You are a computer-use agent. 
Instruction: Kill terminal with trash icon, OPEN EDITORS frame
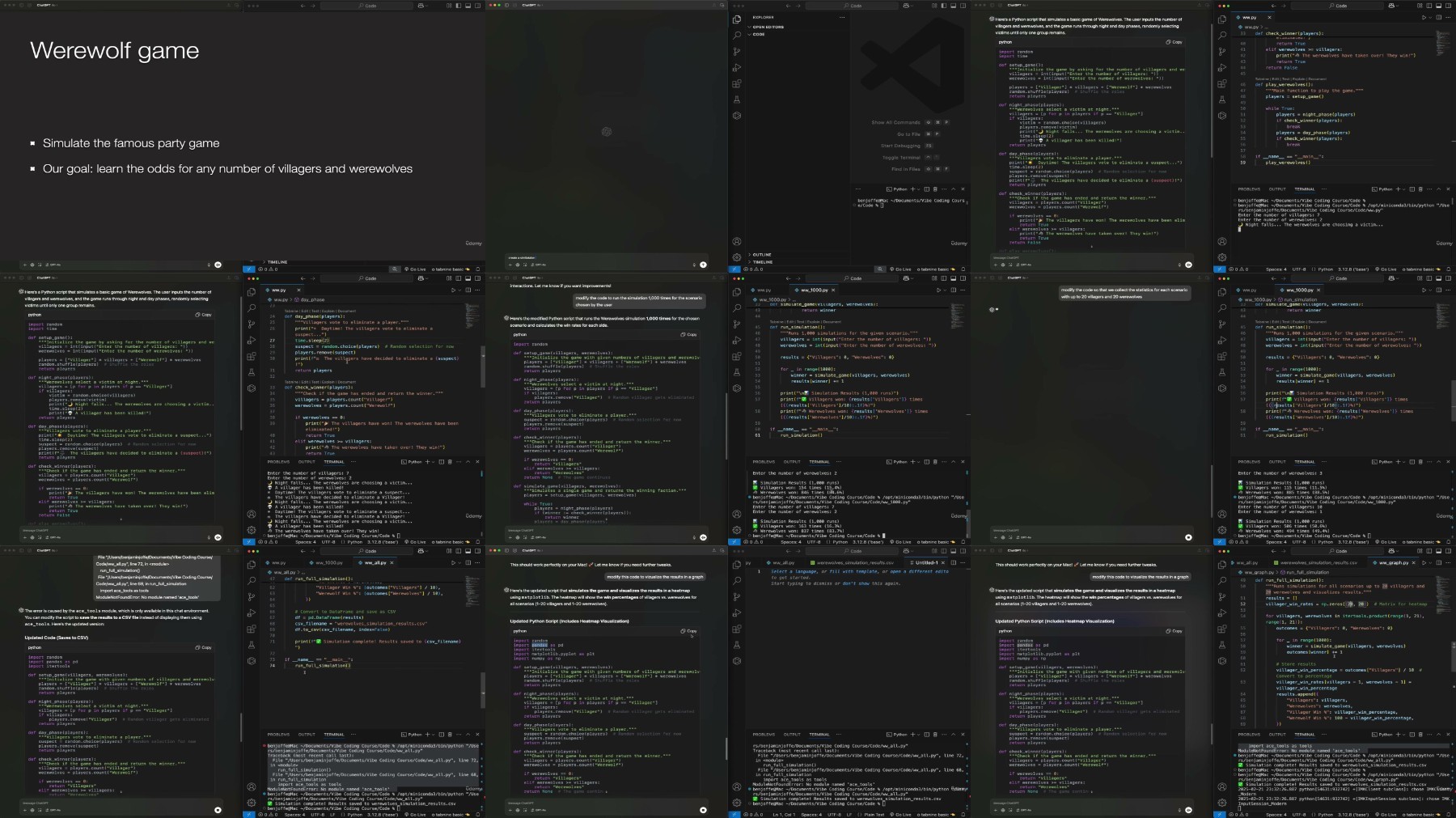pyautogui.click(x=935, y=189)
